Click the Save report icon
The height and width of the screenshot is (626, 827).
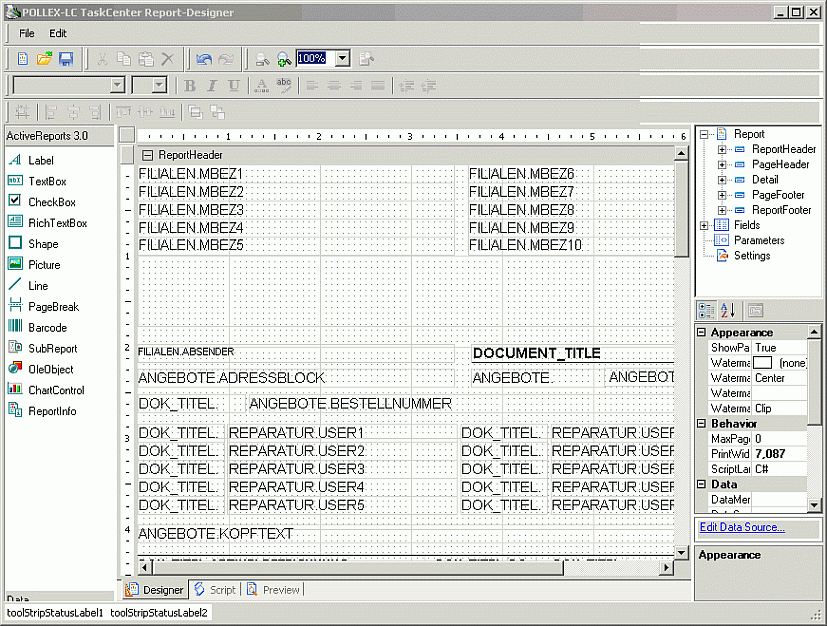(66, 59)
